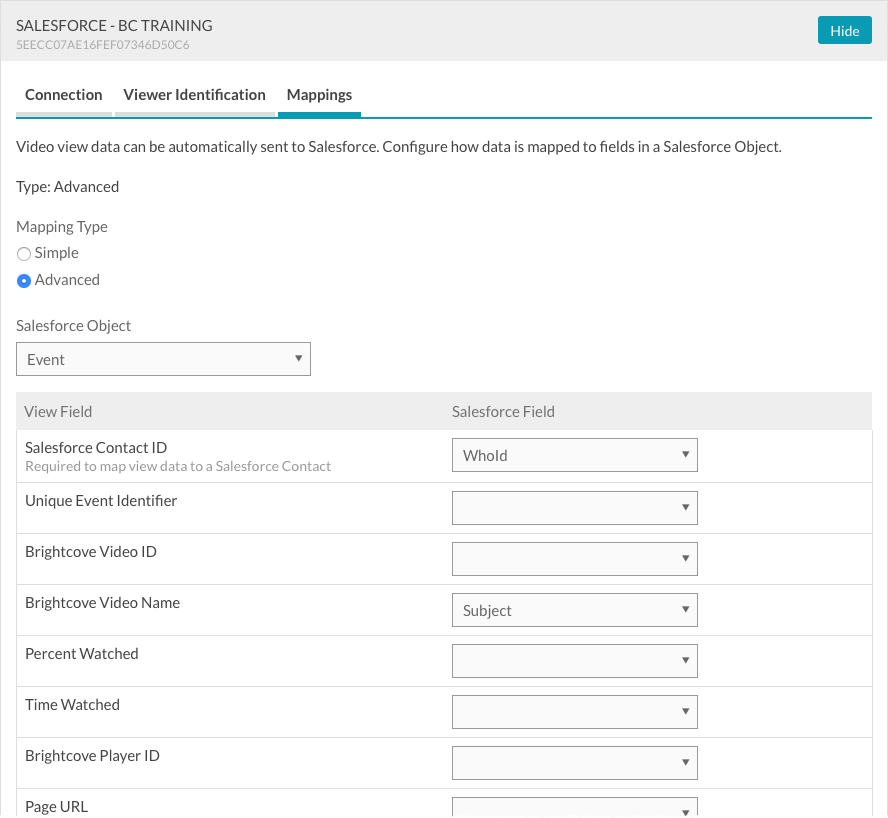Click the Simple radio label text
888x818 pixels.
pyautogui.click(x=57, y=254)
